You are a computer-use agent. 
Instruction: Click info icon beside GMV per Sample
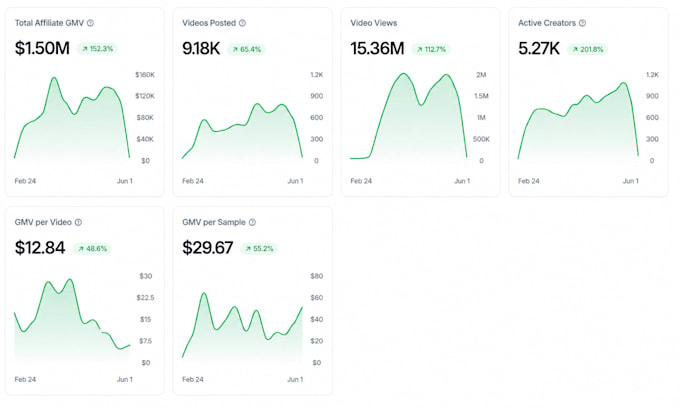[252, 222]
